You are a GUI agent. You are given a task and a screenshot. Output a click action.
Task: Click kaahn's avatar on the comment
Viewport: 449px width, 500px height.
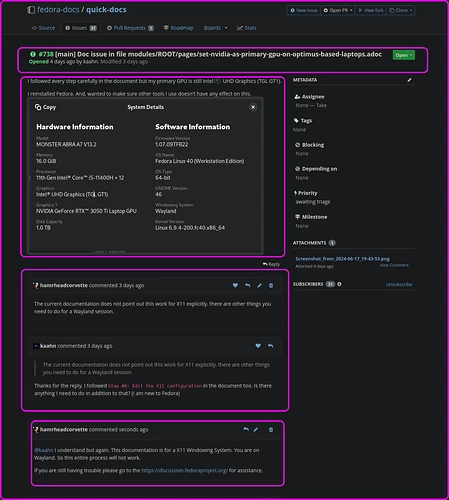pos(36,346)
